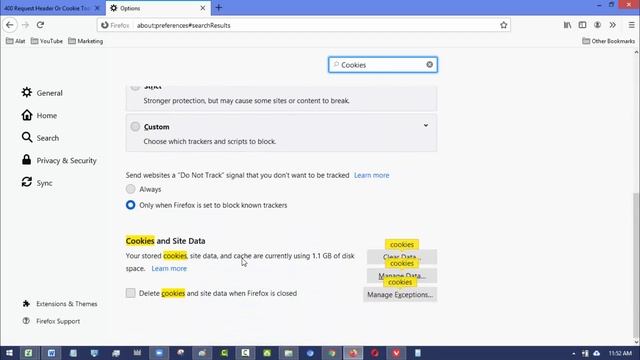Click the scrollbar up arrow
The width and height of the screenshot is (640, 360).
636,52
